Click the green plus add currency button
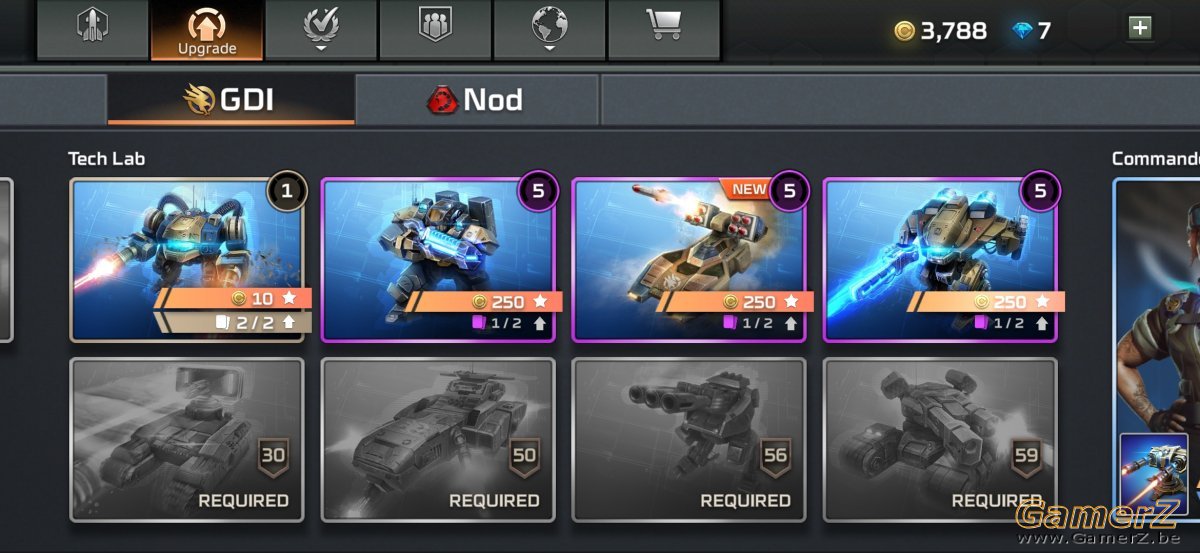Viewport: 1200px width, 553px height. pos(1139,28)
